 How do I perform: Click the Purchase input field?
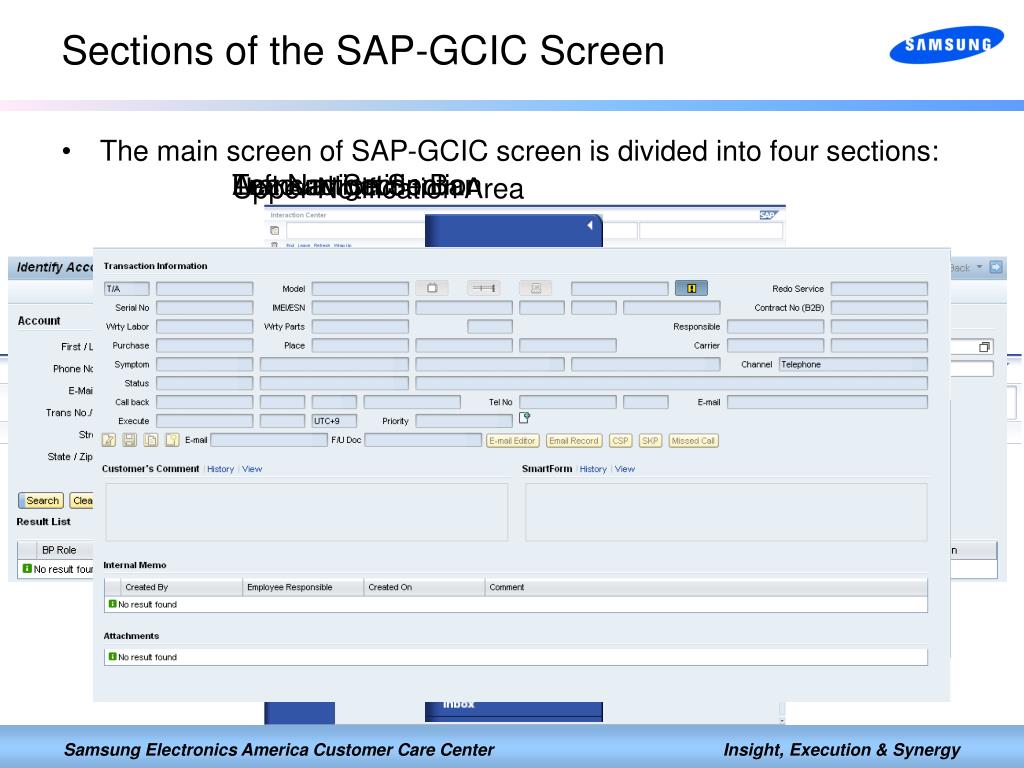tap(204, 345)
